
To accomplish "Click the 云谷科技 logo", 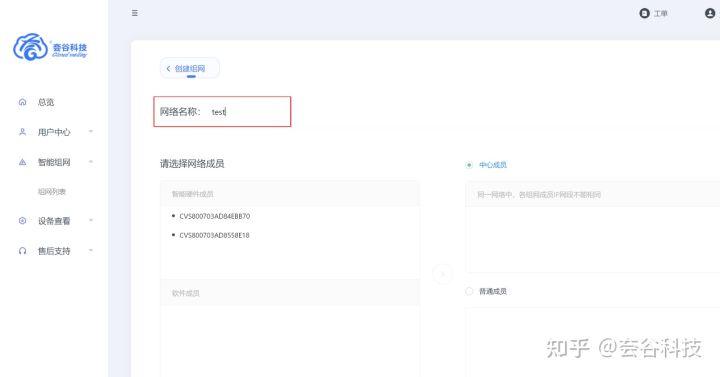I will click(50, 47).
